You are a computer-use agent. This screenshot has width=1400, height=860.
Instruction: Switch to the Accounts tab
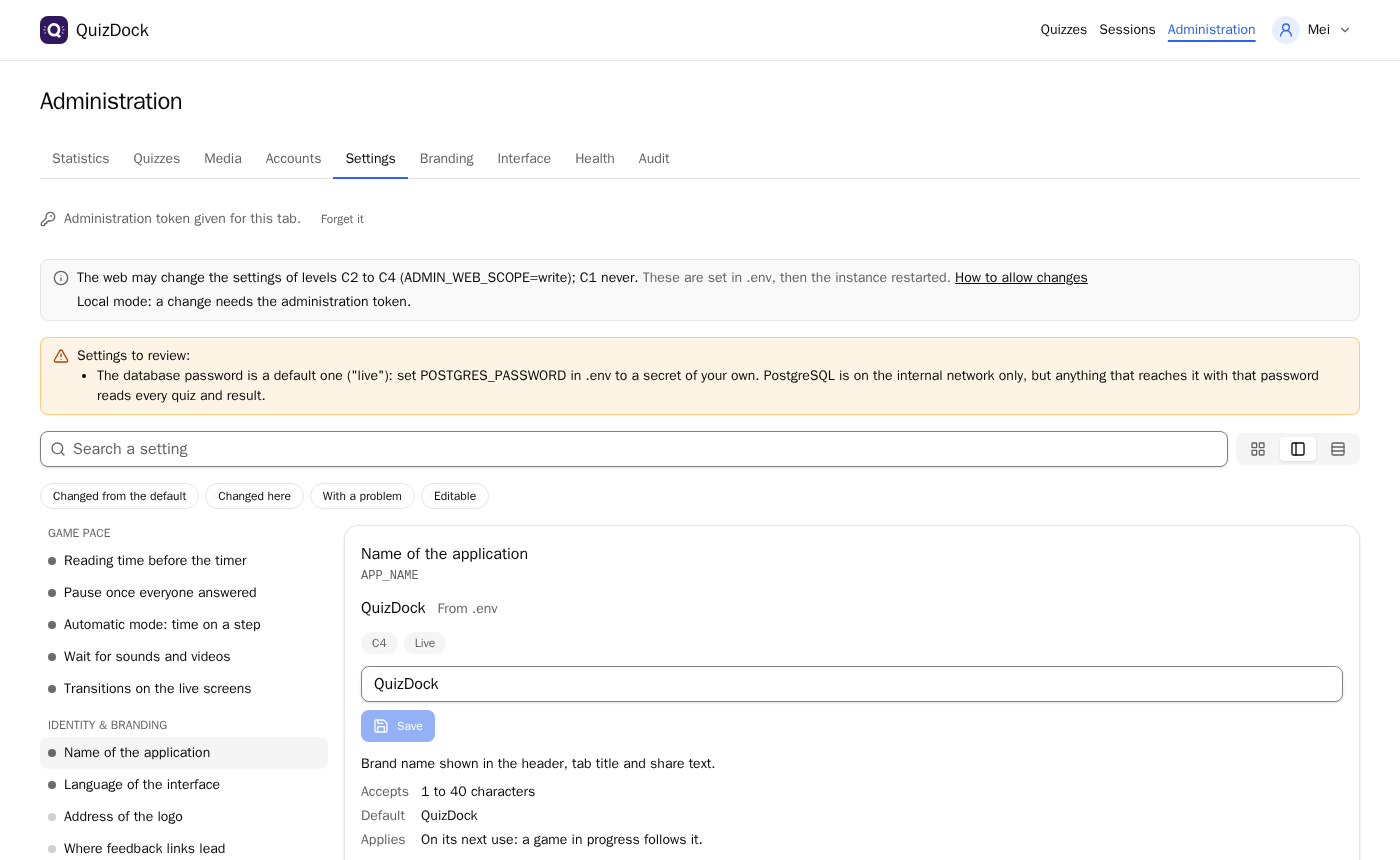click(x=293, y=159)
